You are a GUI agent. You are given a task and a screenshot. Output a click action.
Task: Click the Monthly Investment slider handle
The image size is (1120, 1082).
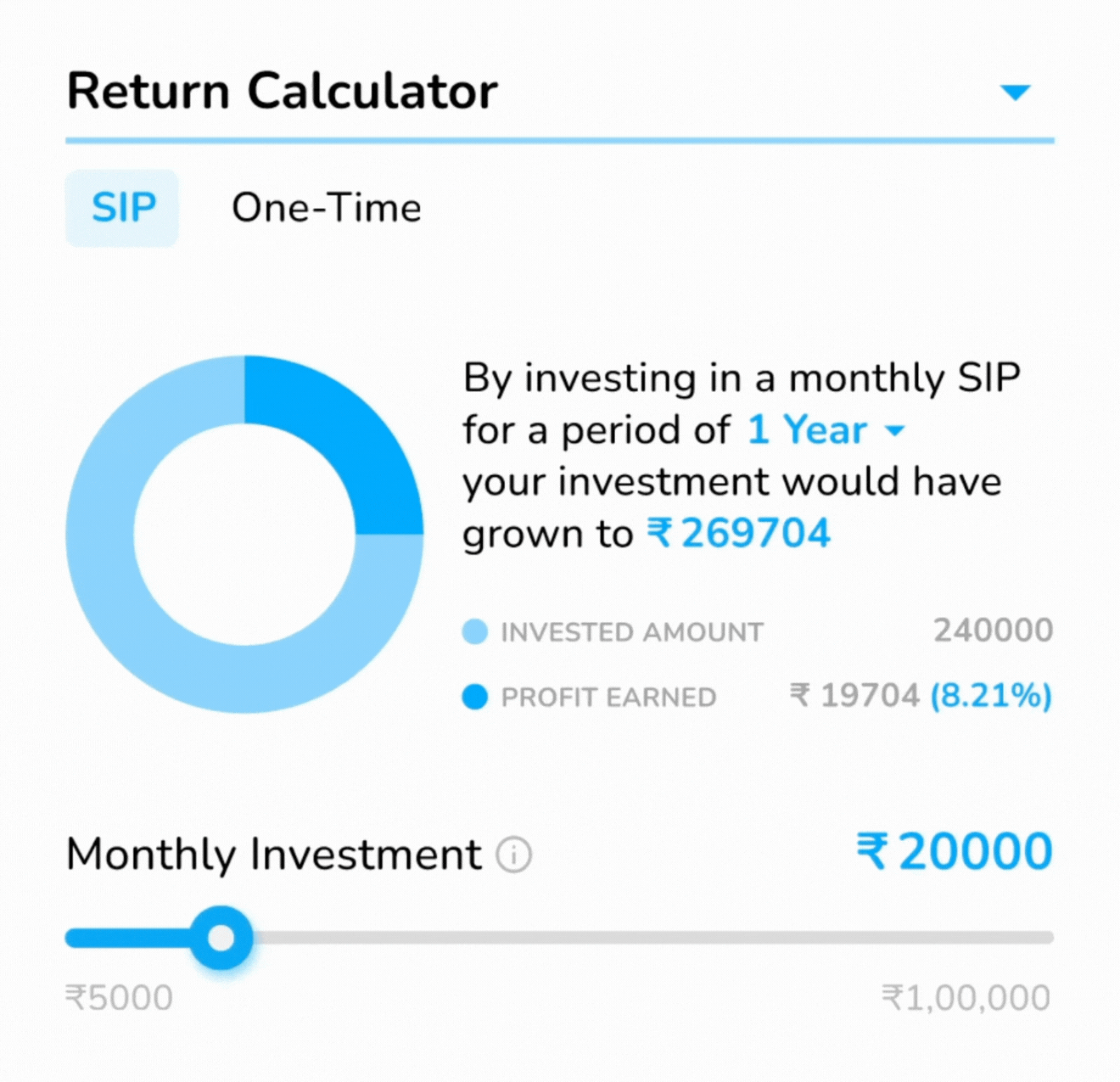pos(221,938)
